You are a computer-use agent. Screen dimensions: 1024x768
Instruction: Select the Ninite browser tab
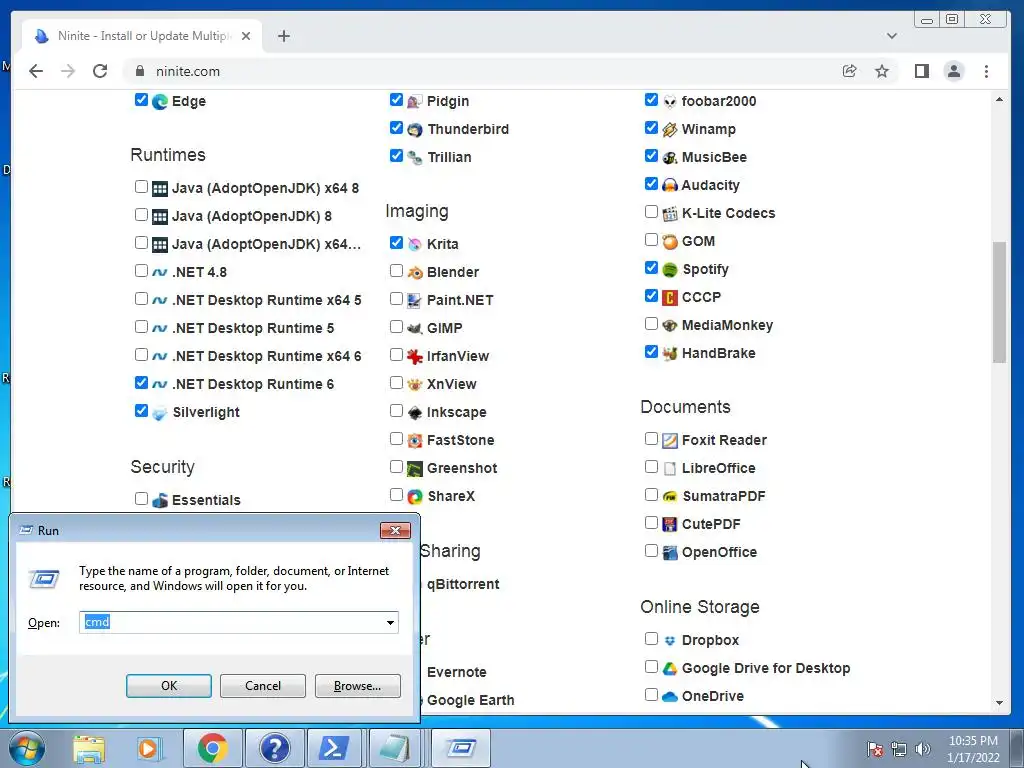tap(142, 36)
